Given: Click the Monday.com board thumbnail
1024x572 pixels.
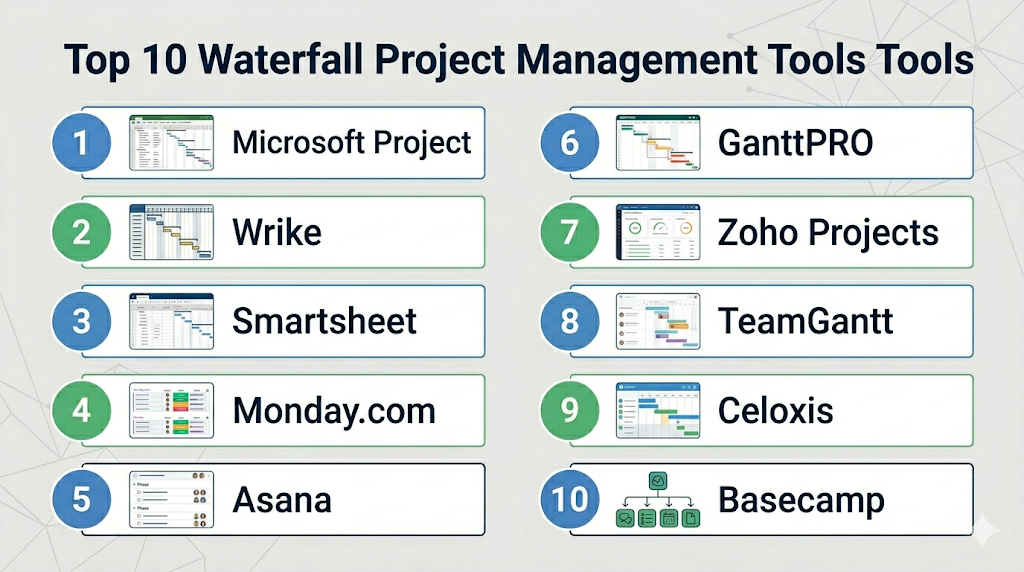Looking at the screenshot, I should click(x=171, y=410).
